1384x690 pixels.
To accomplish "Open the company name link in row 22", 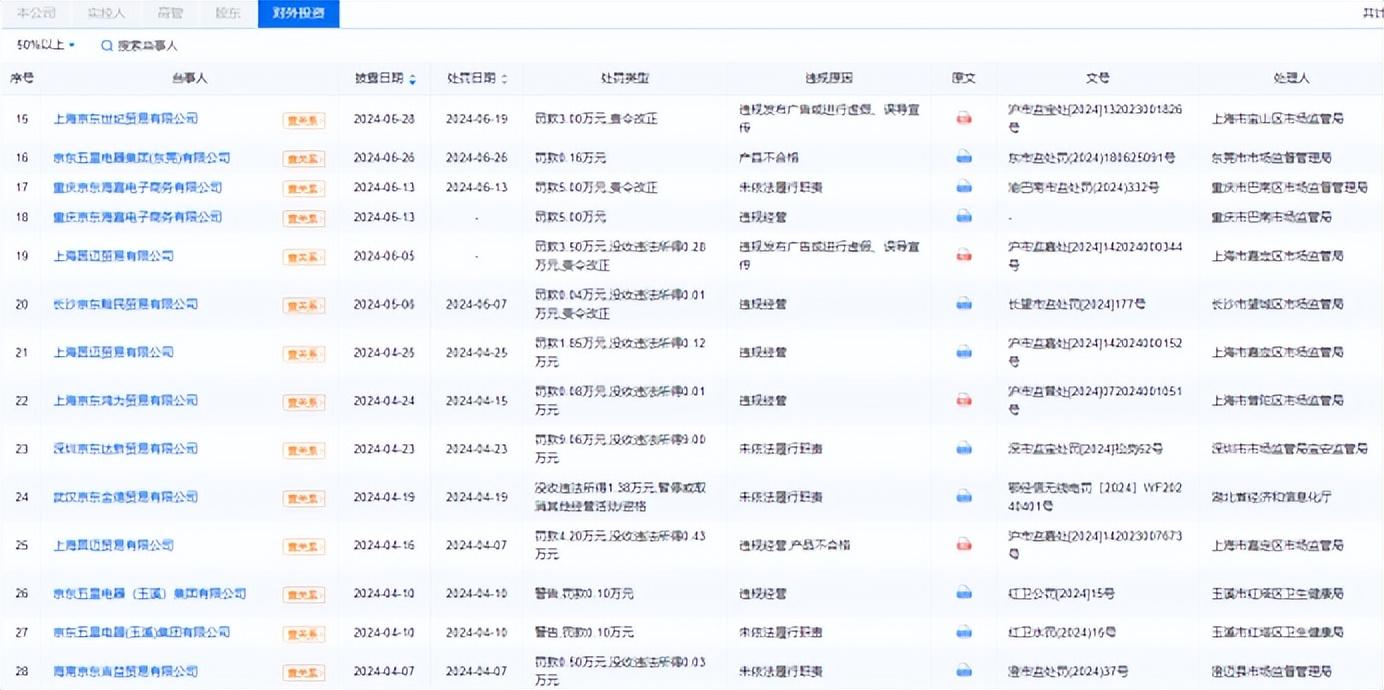I will point(125,400).
